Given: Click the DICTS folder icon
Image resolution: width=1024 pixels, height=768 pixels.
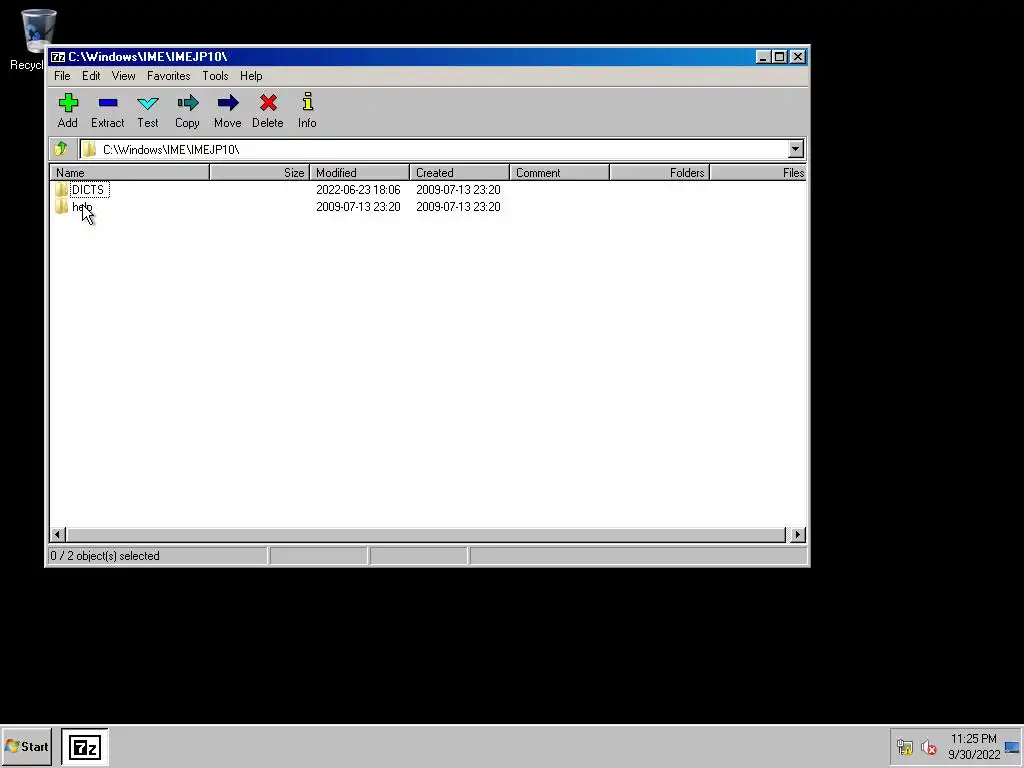Looking at the screenshot, I should point(61,189).
